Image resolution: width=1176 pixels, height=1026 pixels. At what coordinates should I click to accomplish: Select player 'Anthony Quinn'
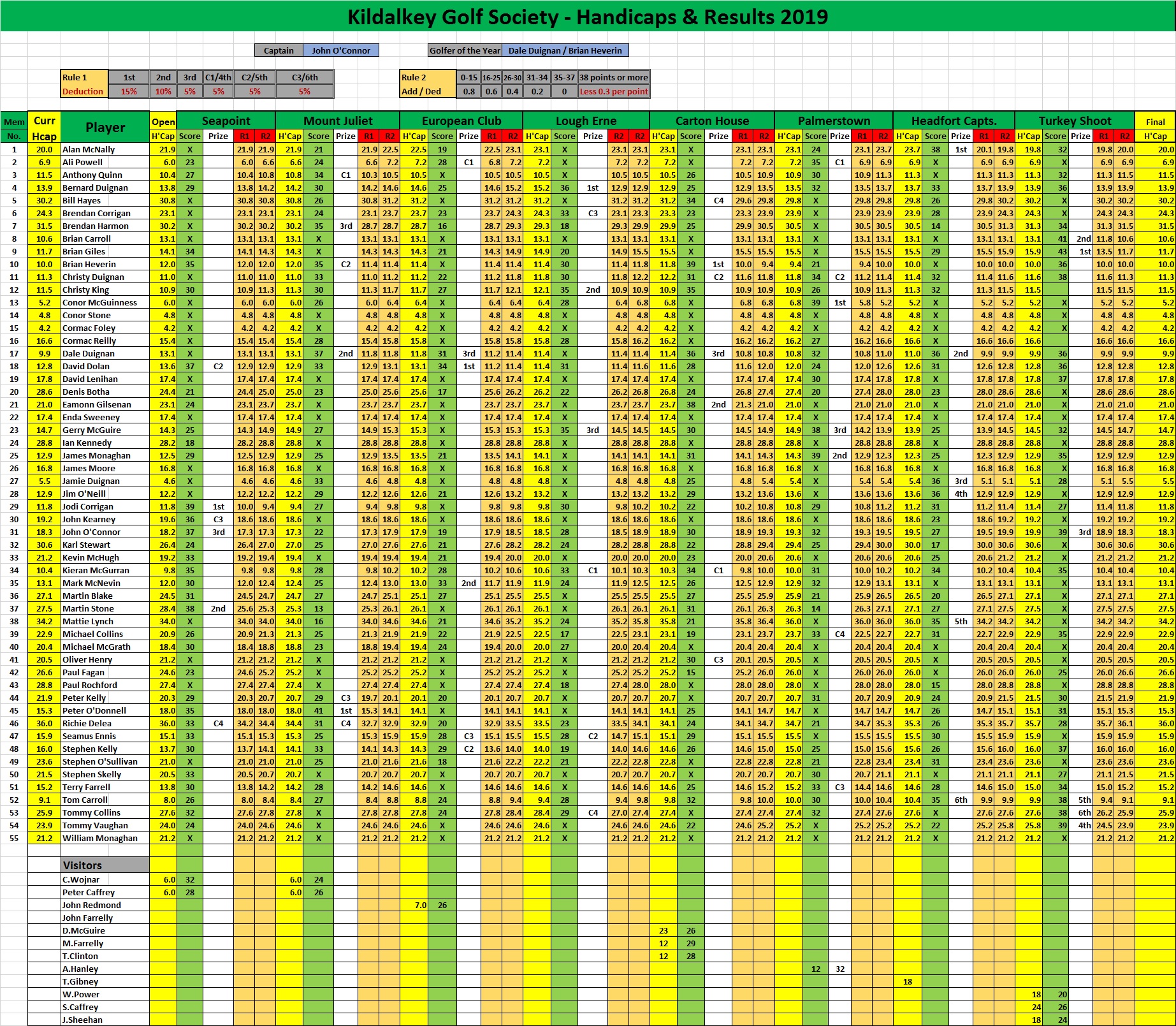pos(105,175)
